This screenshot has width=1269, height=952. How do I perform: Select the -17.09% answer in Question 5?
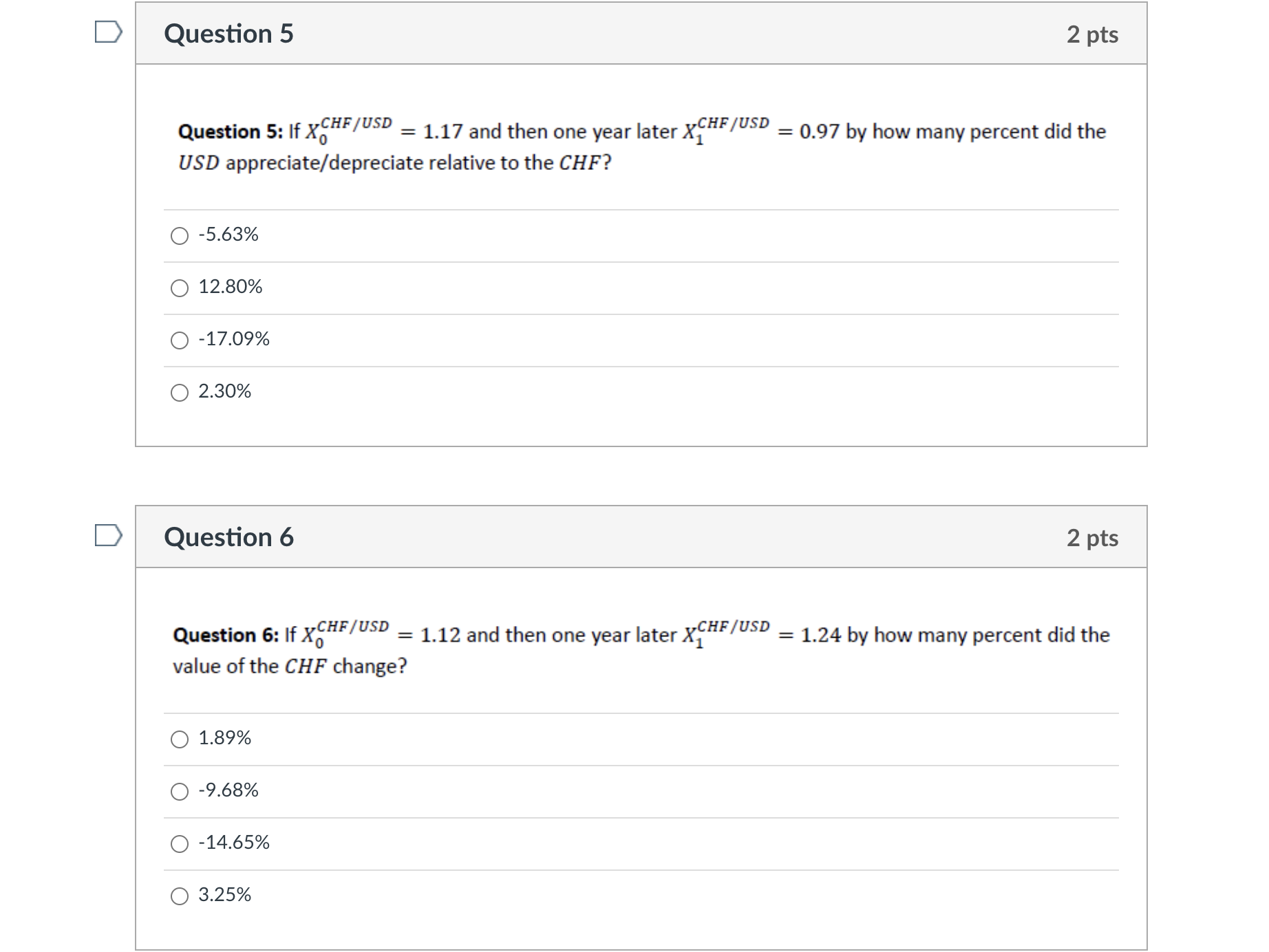(179, 339)
